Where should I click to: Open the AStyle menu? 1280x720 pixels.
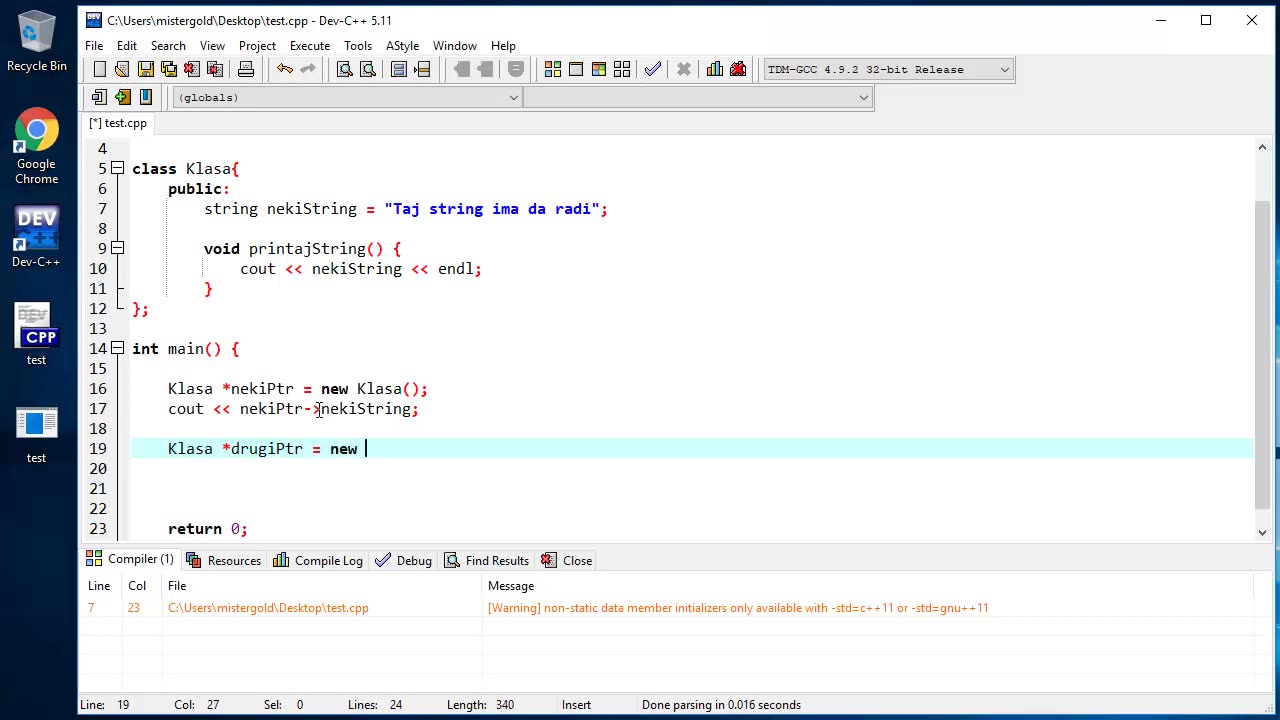[x=403, y=46]
